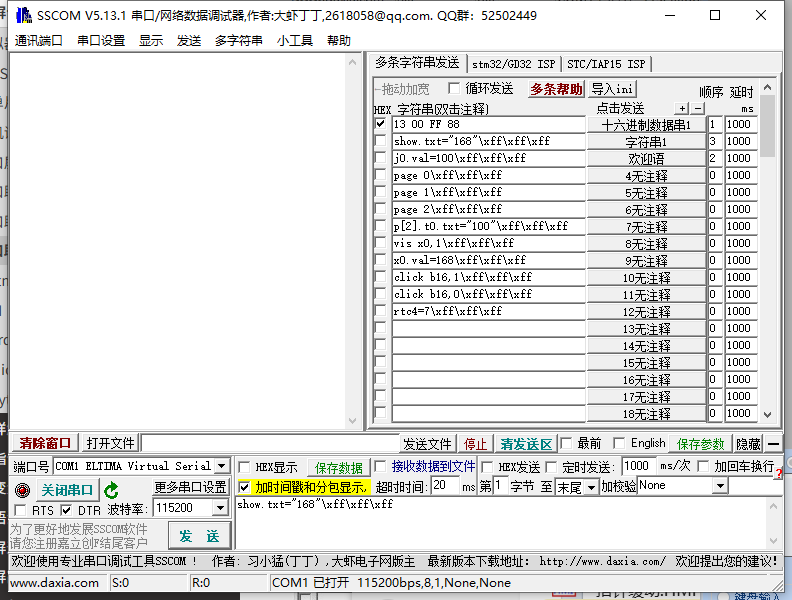Open the 显示 menu
This screenshot has height=600, width=792.
tap(151, 40)
